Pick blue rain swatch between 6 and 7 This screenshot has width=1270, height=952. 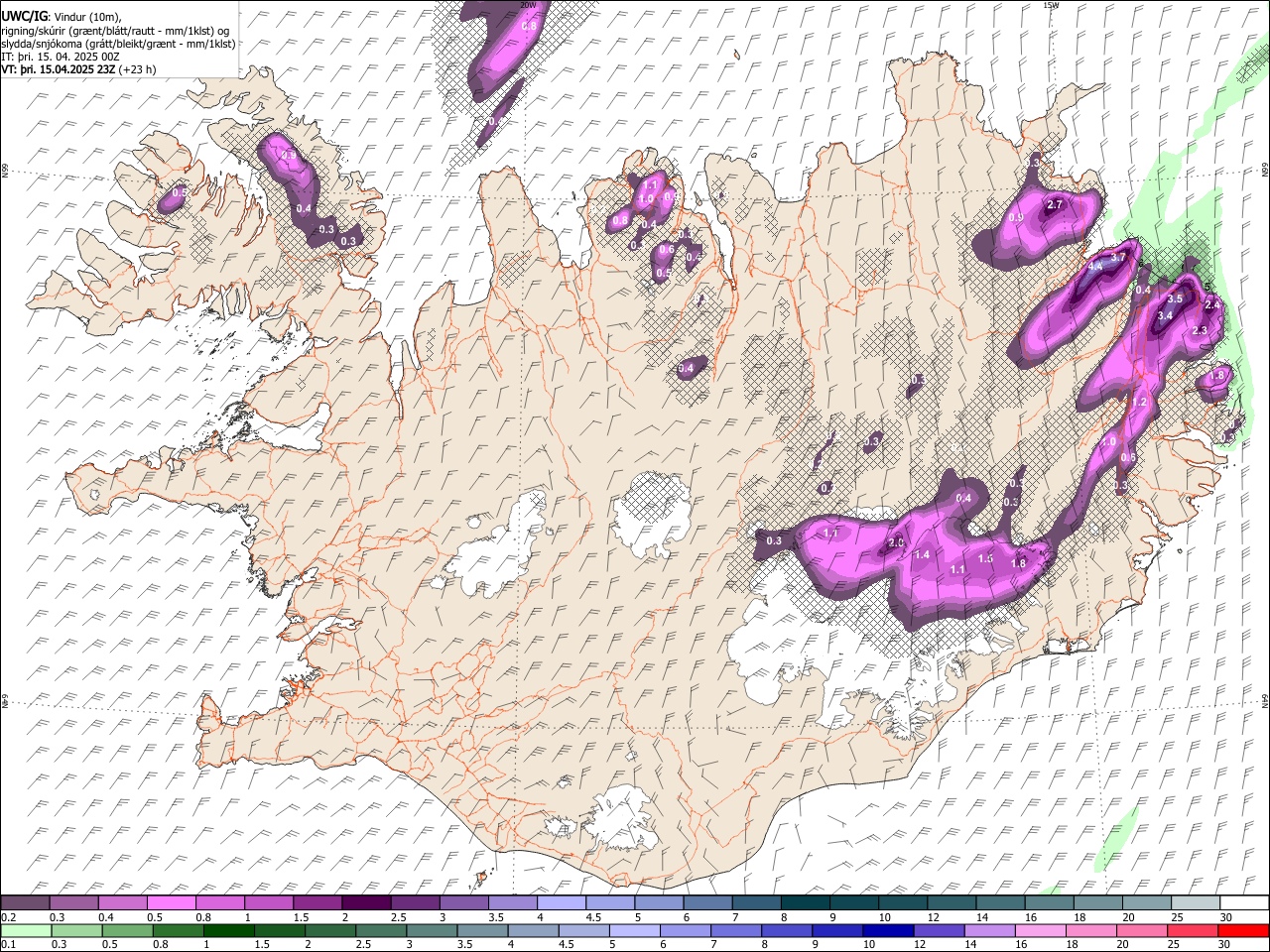coord(686,930)
